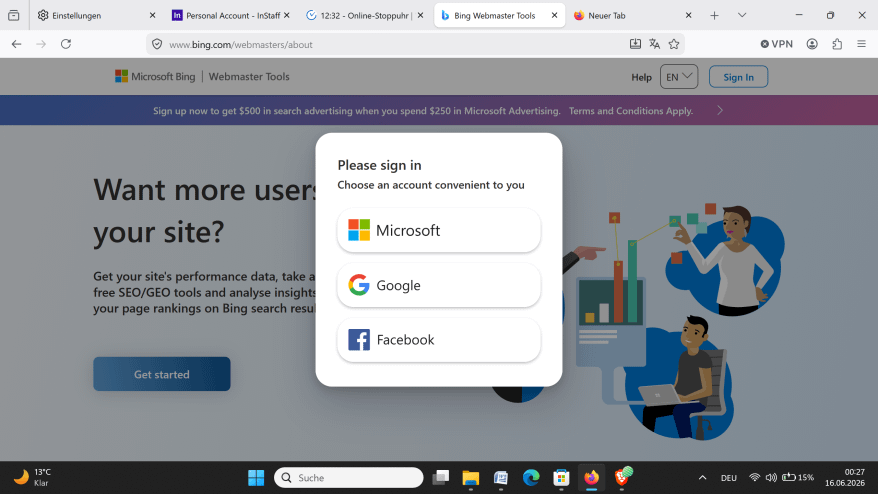Close the Neuer Tab tab
This screenshot has width=878, height=494.
pyautogui.click(x=689, y=16)
